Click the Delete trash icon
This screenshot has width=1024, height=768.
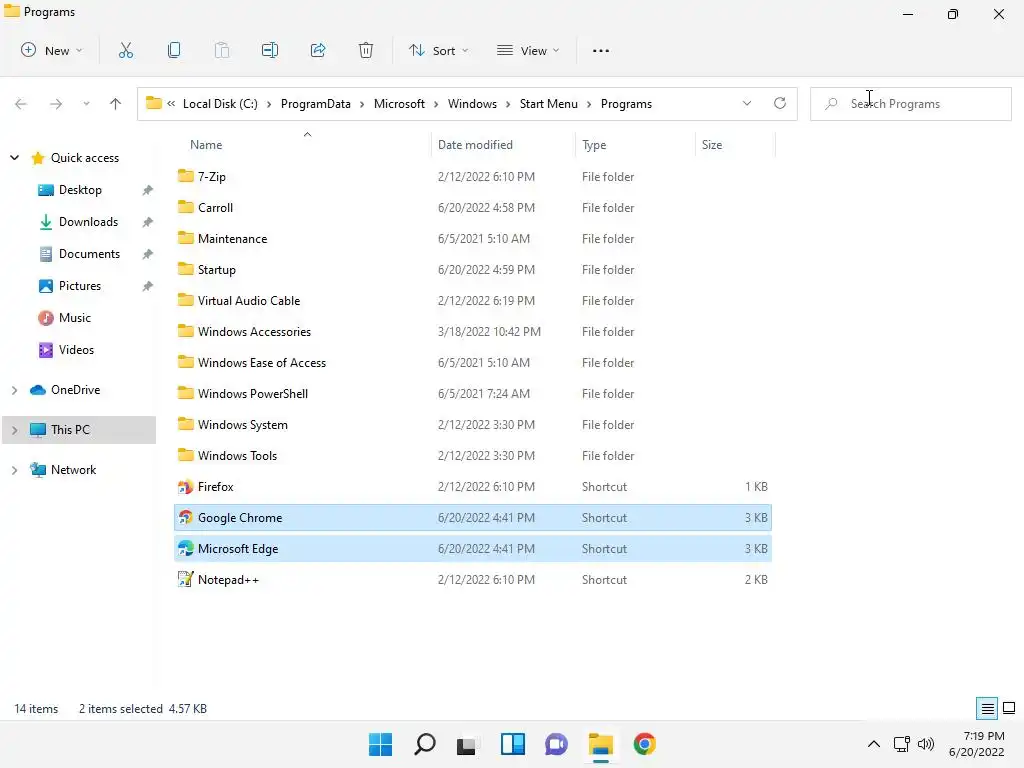coord(366,50)
